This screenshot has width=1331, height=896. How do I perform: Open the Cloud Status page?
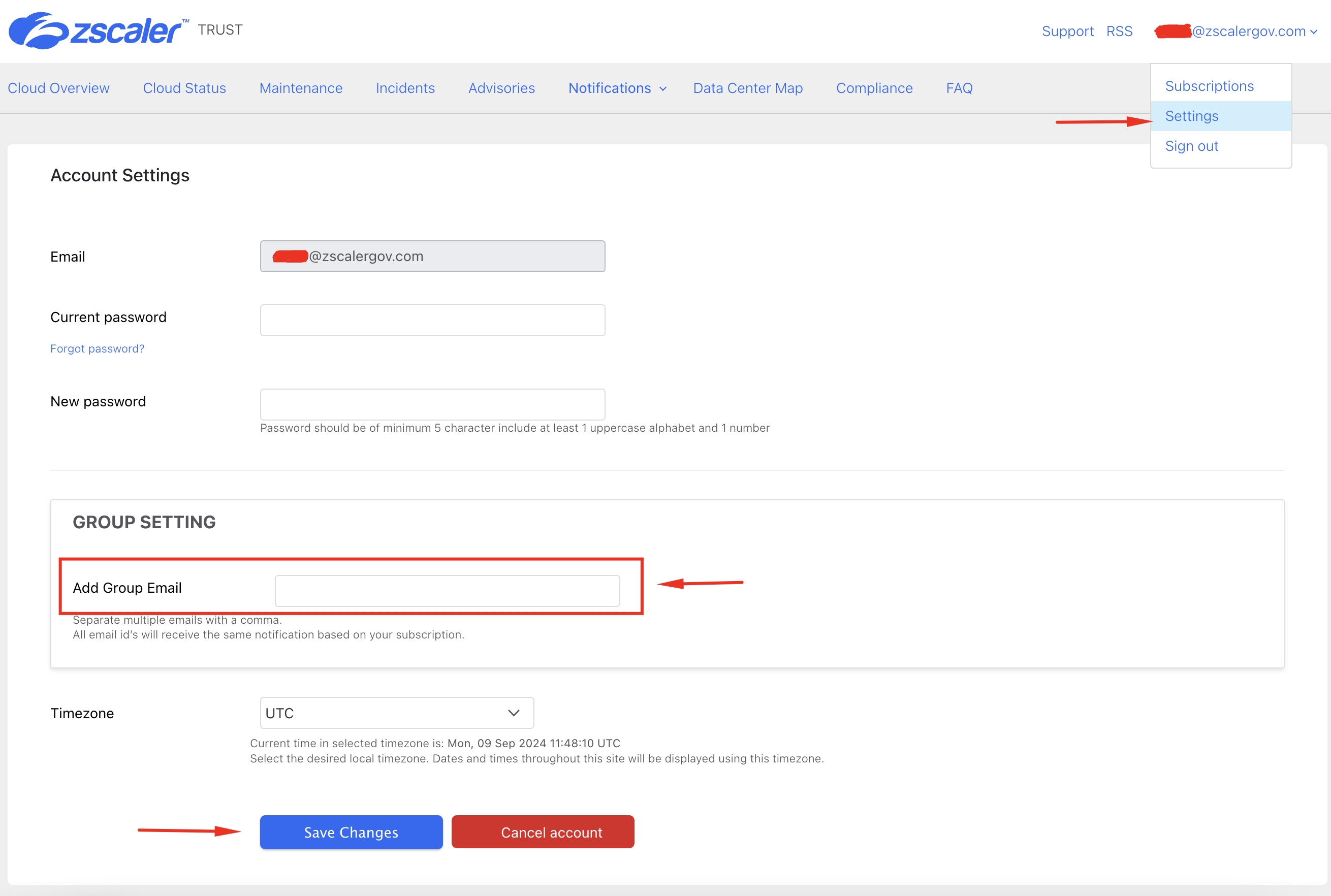(184, 88)
